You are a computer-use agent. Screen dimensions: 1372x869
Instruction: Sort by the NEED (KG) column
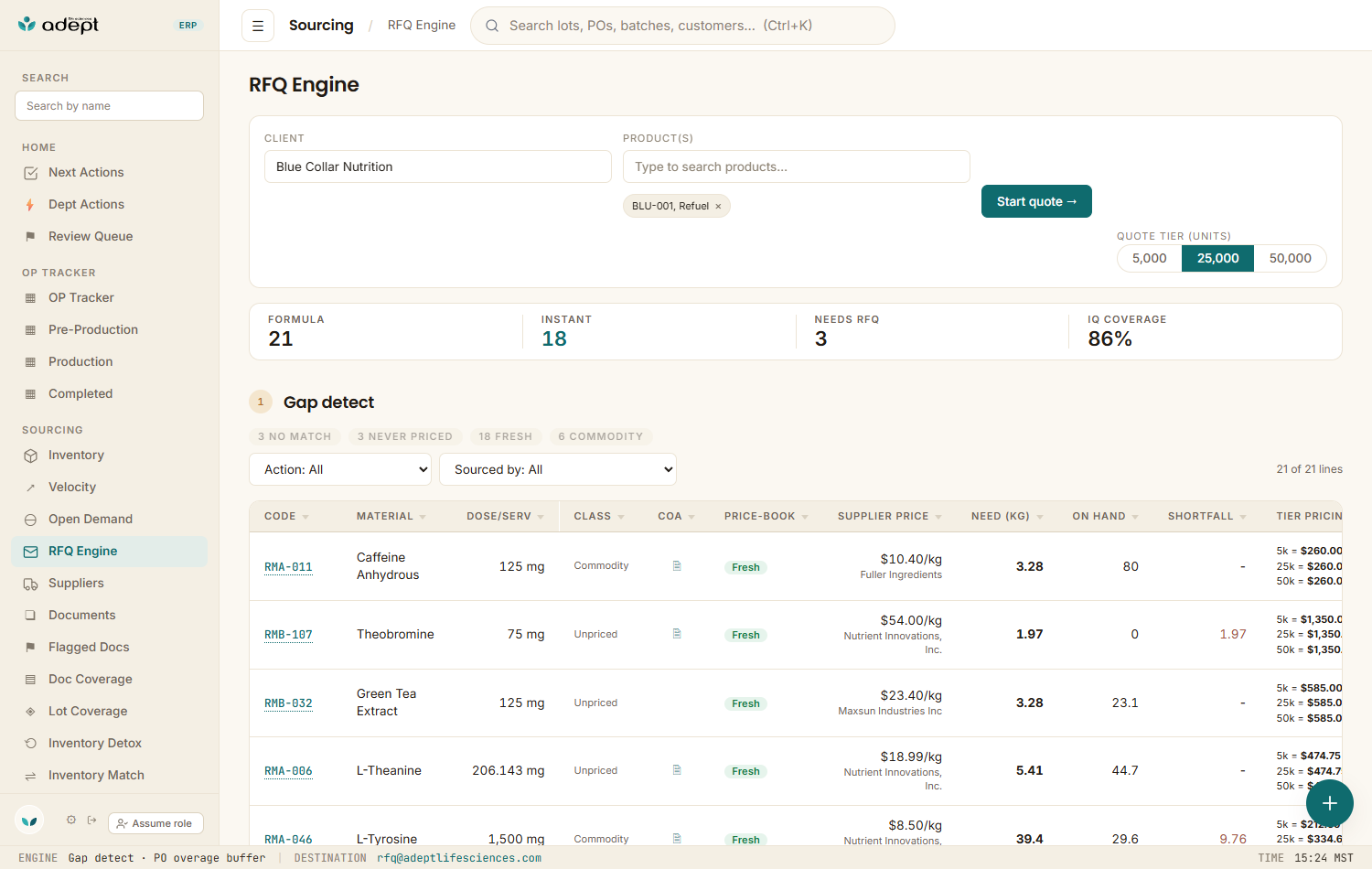(x=1007, y=517)
